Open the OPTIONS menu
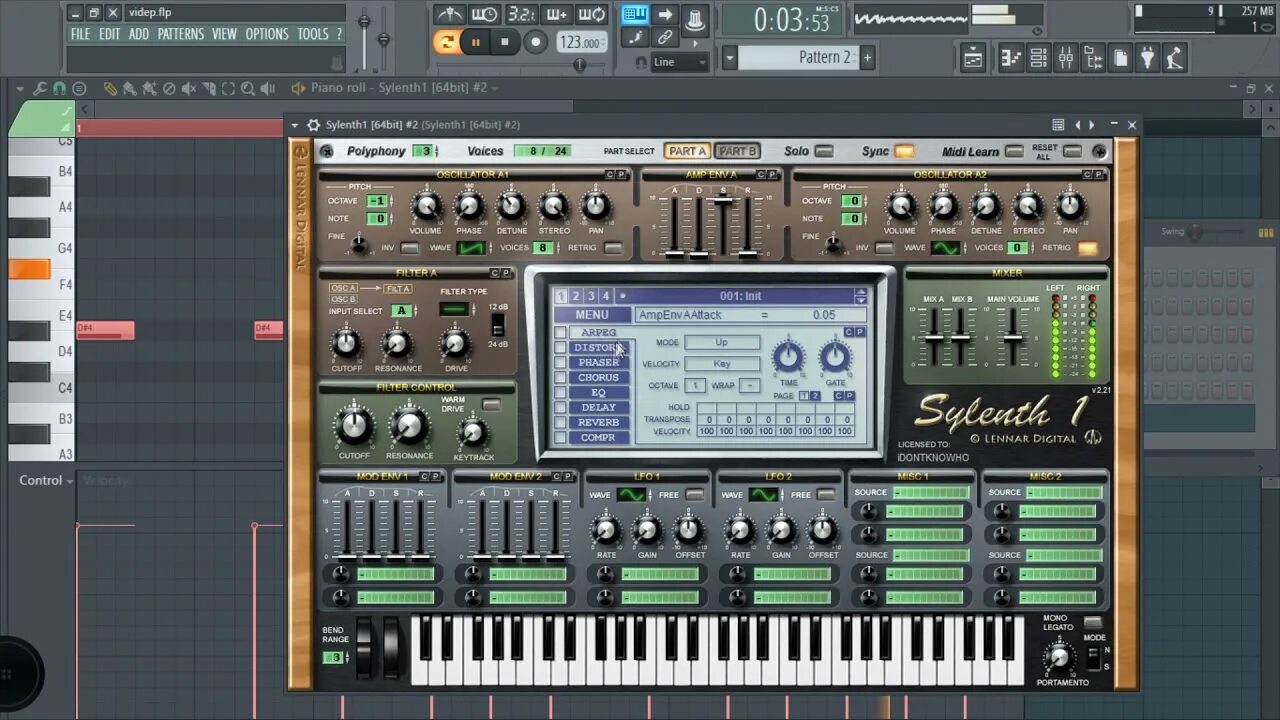 pos(267,34)
